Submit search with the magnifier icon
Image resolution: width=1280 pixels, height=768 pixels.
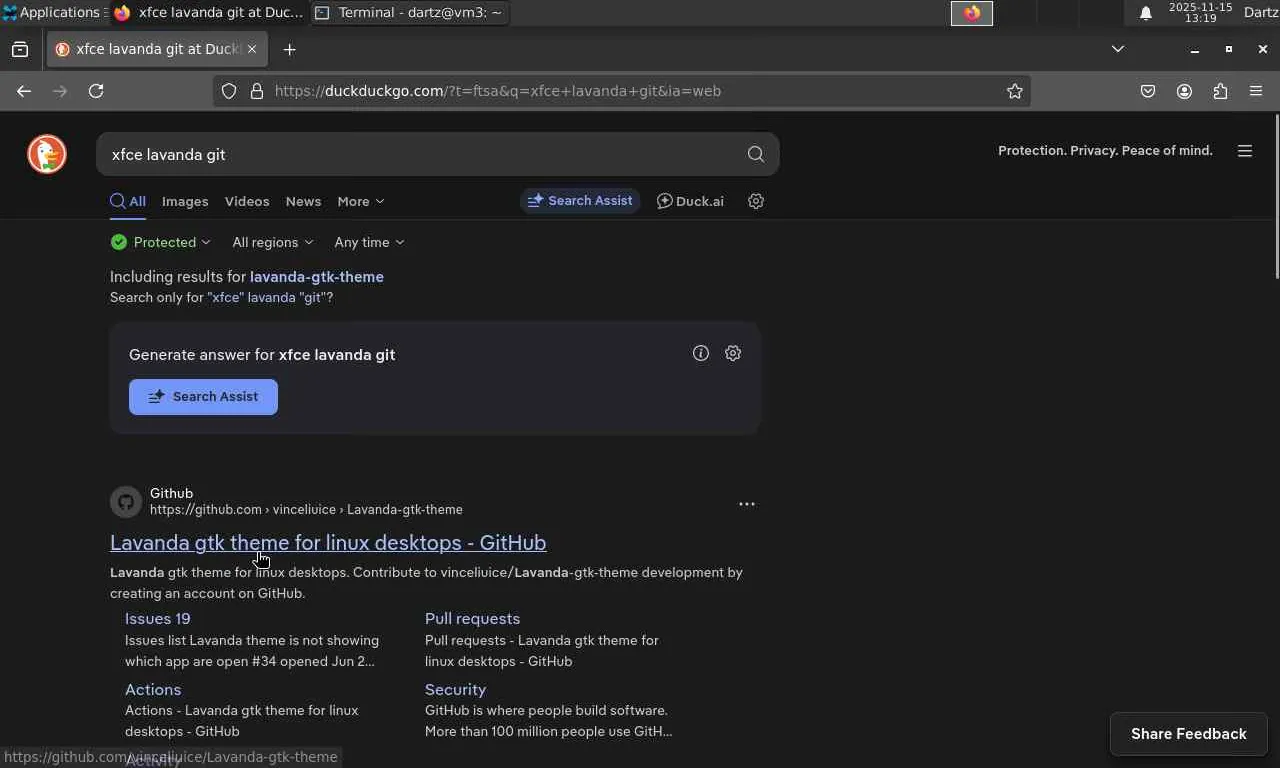[x=756, y=154]
